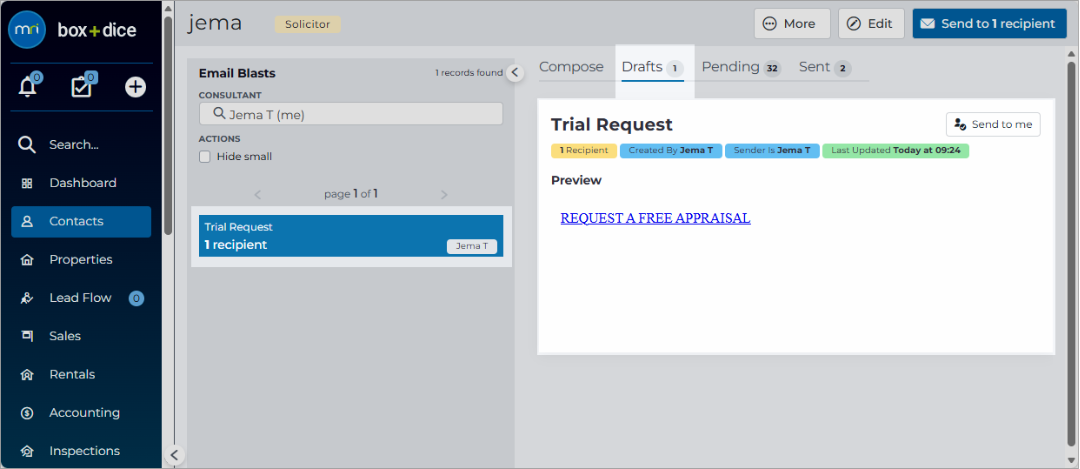The image size is (1080, 469).
Task: Open the tasks clipboard icon
Action: [x=82, y=87]
